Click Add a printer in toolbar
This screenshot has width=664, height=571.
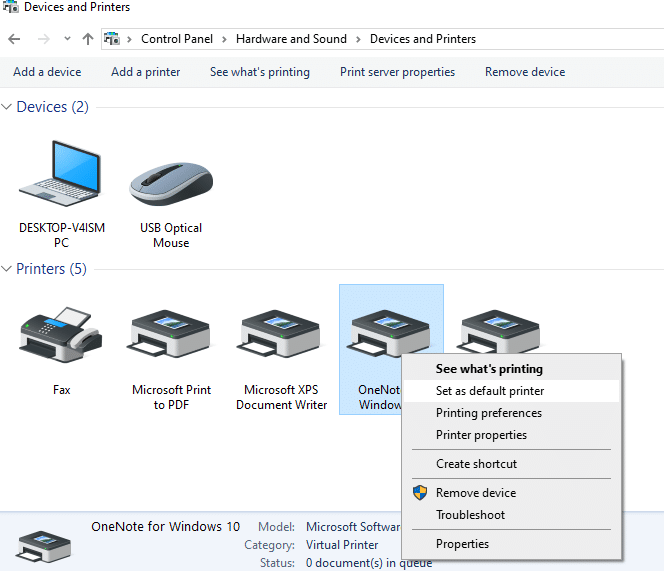click(x=146, y=72)
